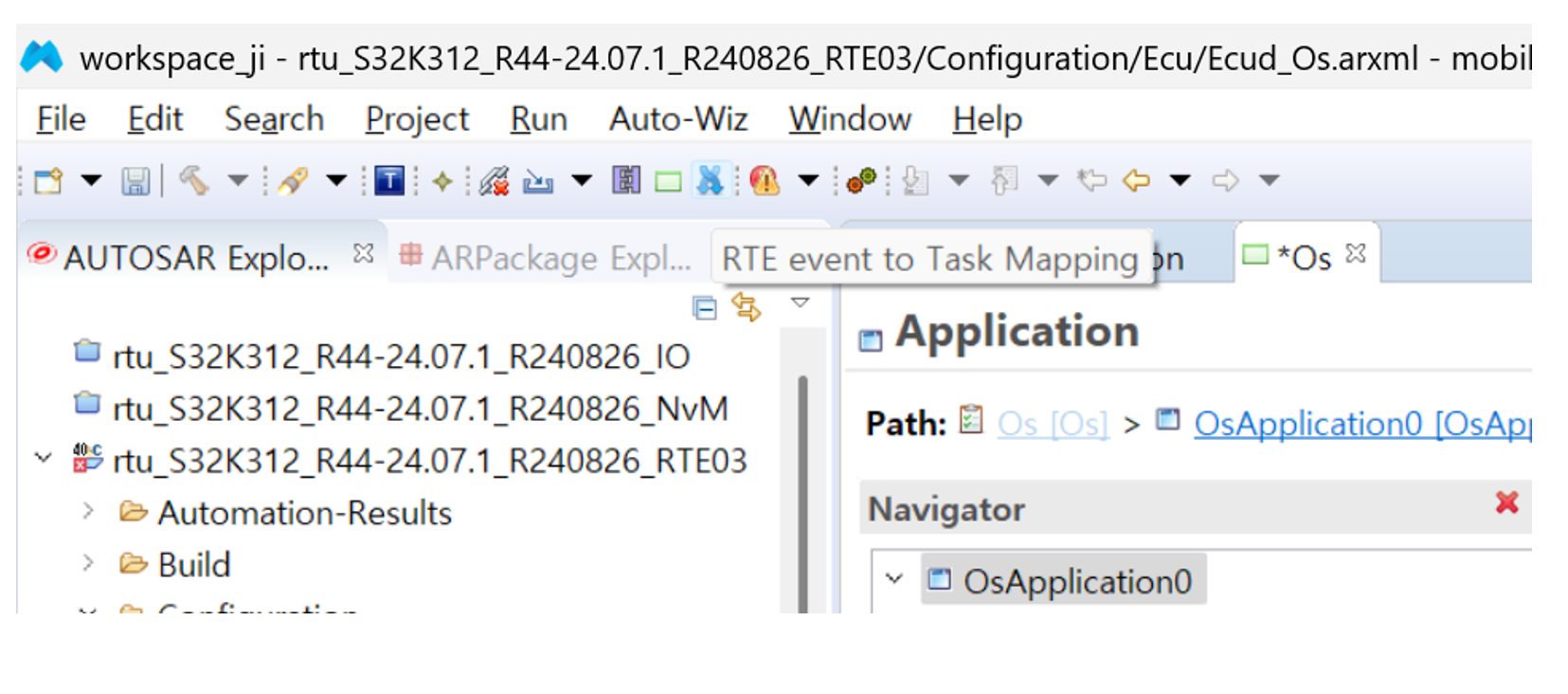Toggle Link with Editor arrows icon
The height and width of the screenshot is (694, 1568).
(747, 307)
